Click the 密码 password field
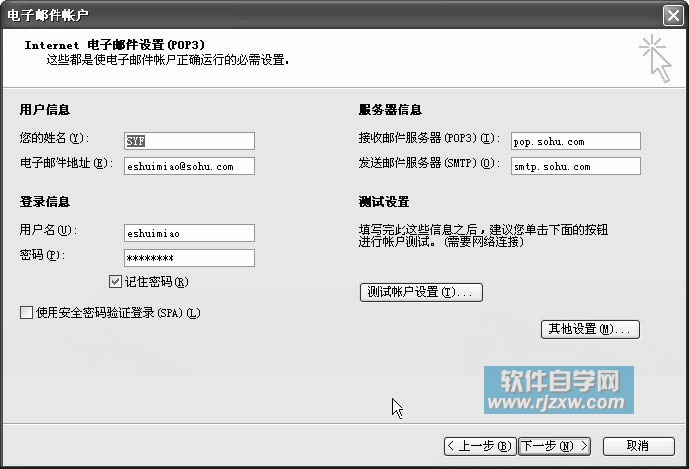The image size is (689, 469). point(189,258)
